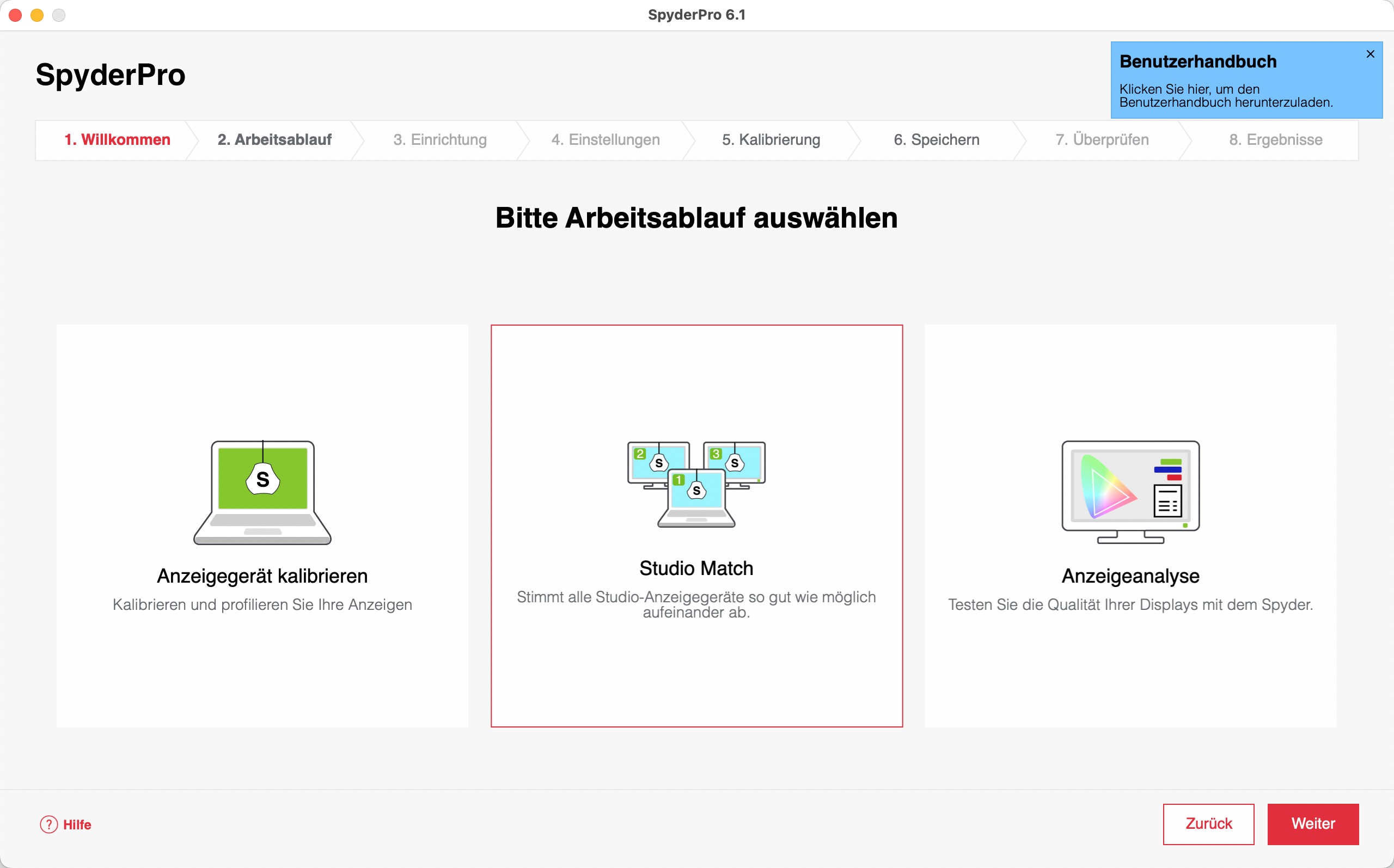Viewport: 1394px width, 868px height.
Task: Click the Hilfe question mark icon
Action: (49, 824)
